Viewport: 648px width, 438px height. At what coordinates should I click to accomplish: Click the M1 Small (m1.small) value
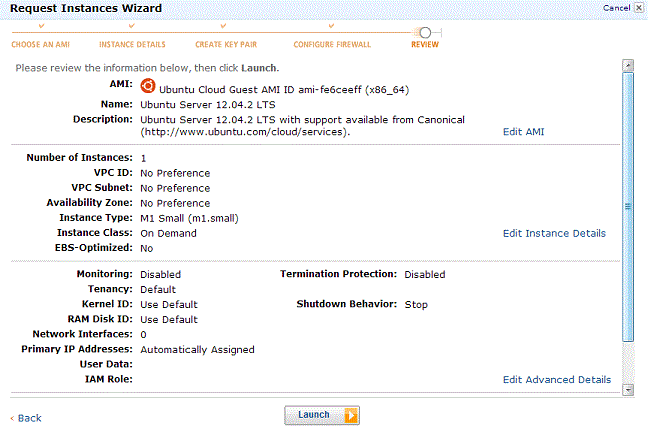(189, 219)
